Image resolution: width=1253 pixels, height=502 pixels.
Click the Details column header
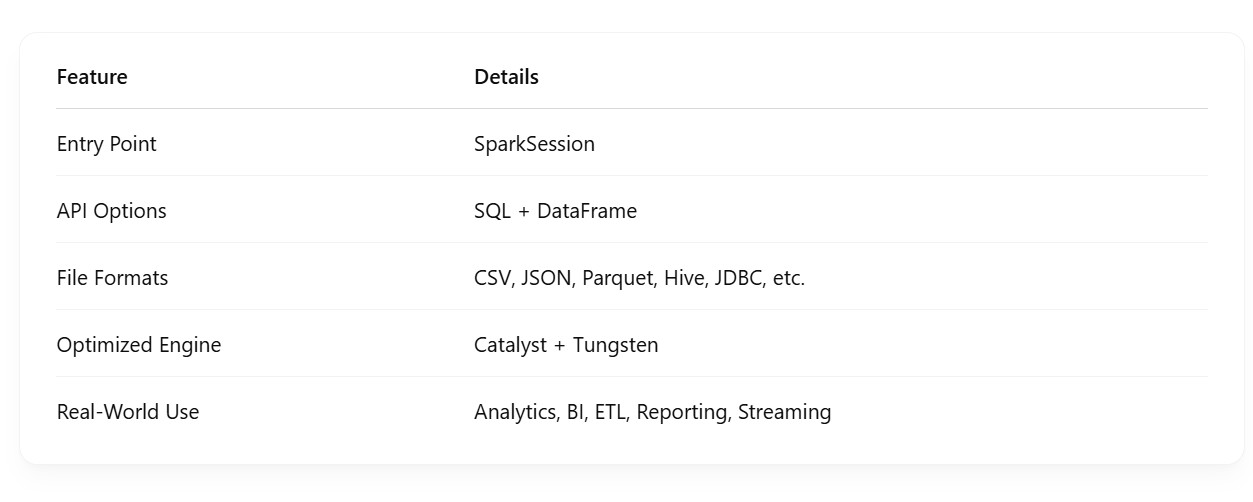pos(506,77)
